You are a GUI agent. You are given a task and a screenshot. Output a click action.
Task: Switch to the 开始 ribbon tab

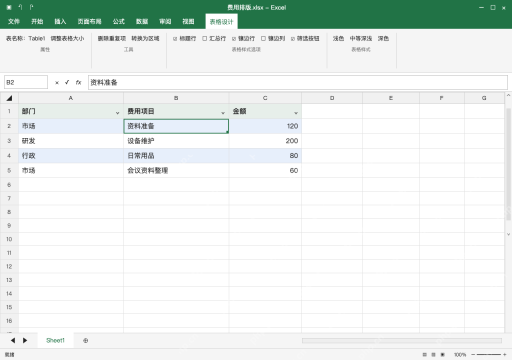(x=37, y=21)
